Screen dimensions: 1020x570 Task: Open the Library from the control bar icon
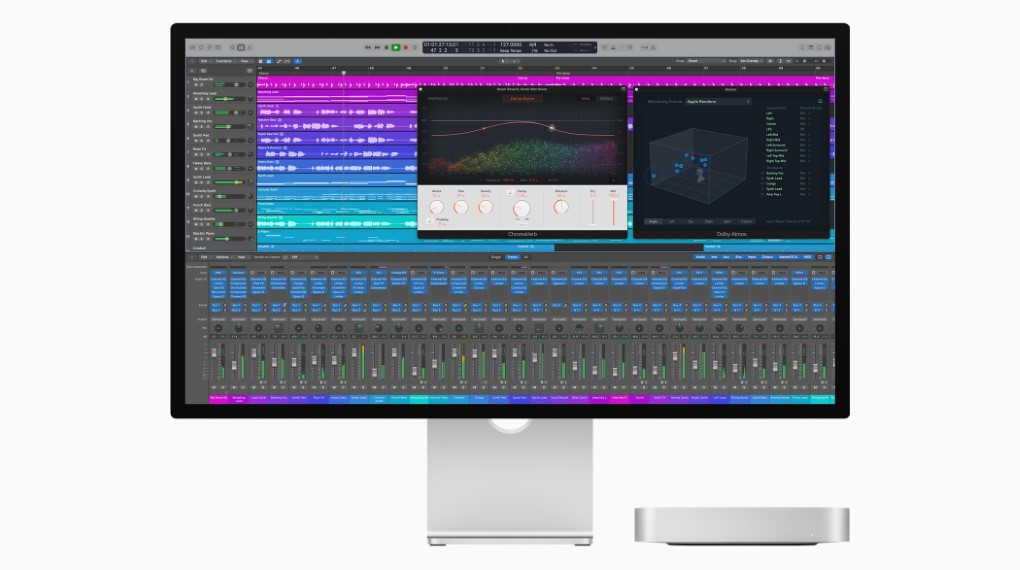click(193, 48)
